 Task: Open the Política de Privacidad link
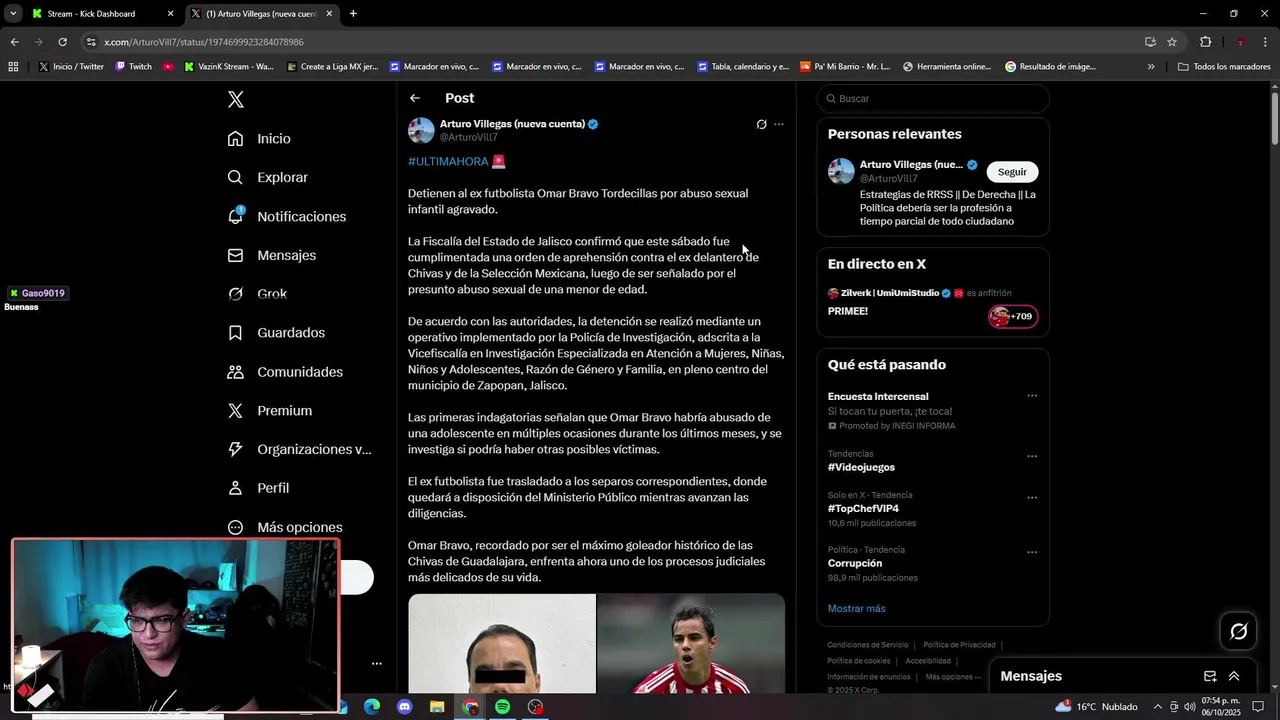[x=959, y=645]
